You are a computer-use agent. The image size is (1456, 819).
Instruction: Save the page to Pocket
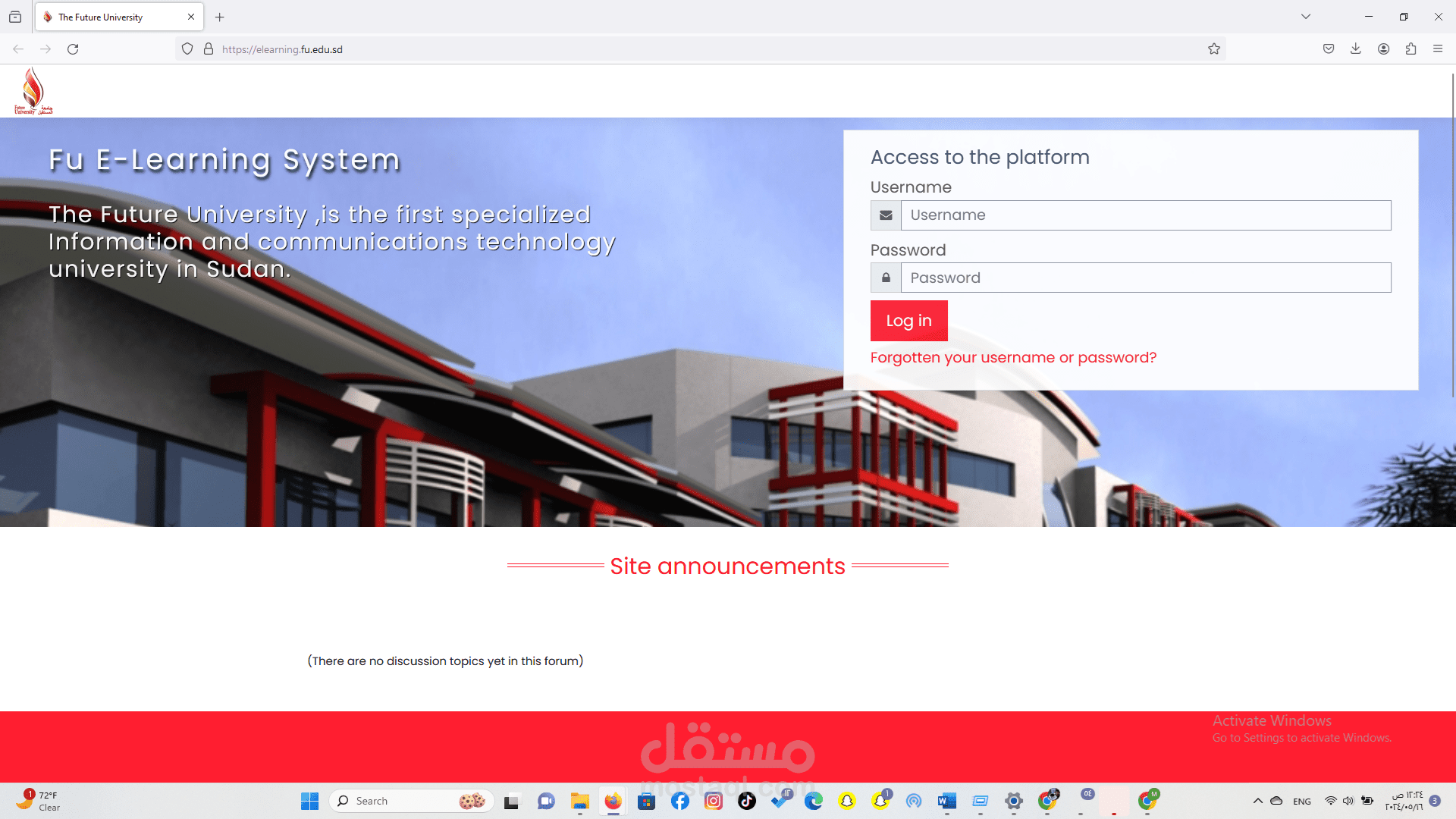(1328, 49)
